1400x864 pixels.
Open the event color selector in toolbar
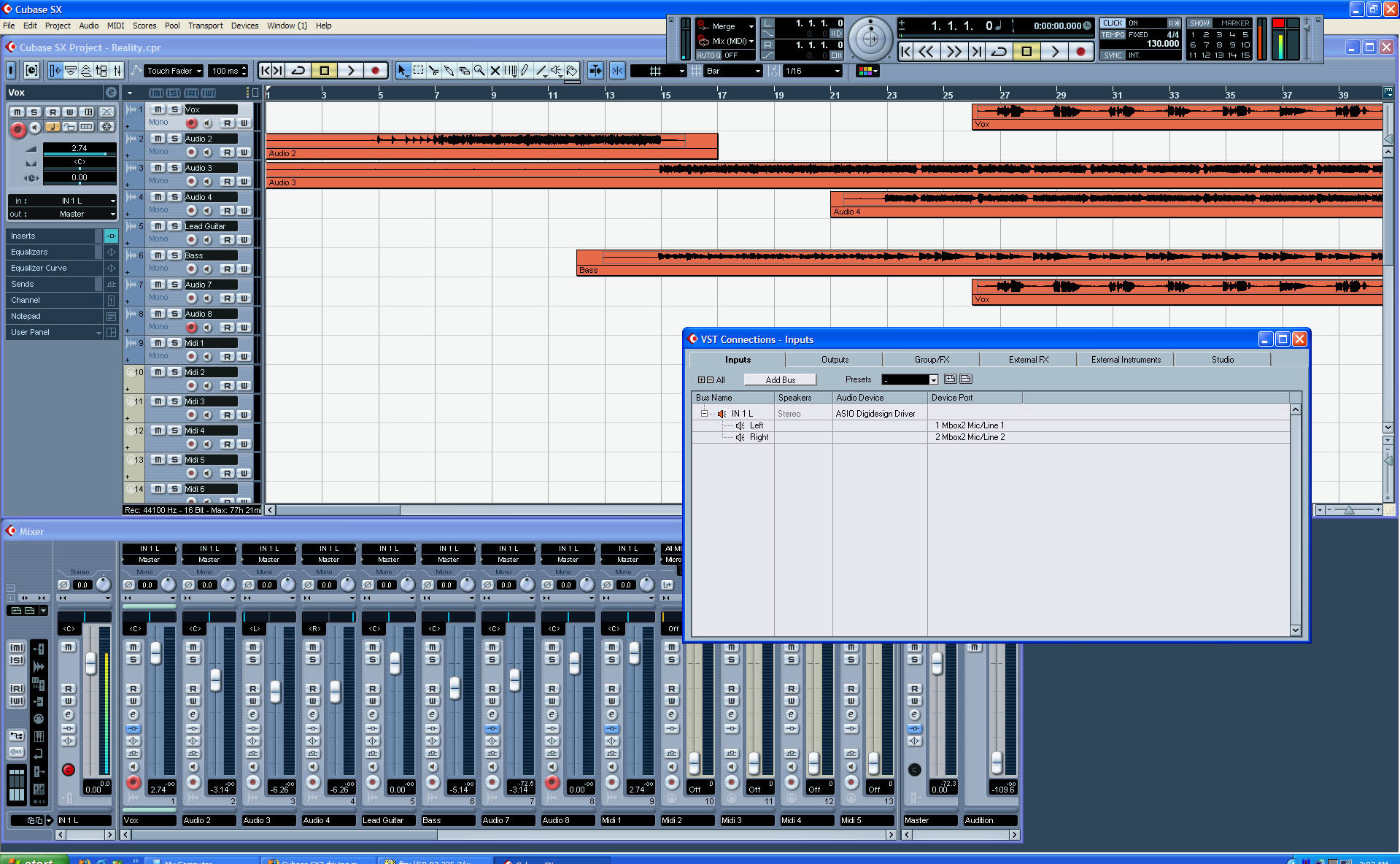867,71
